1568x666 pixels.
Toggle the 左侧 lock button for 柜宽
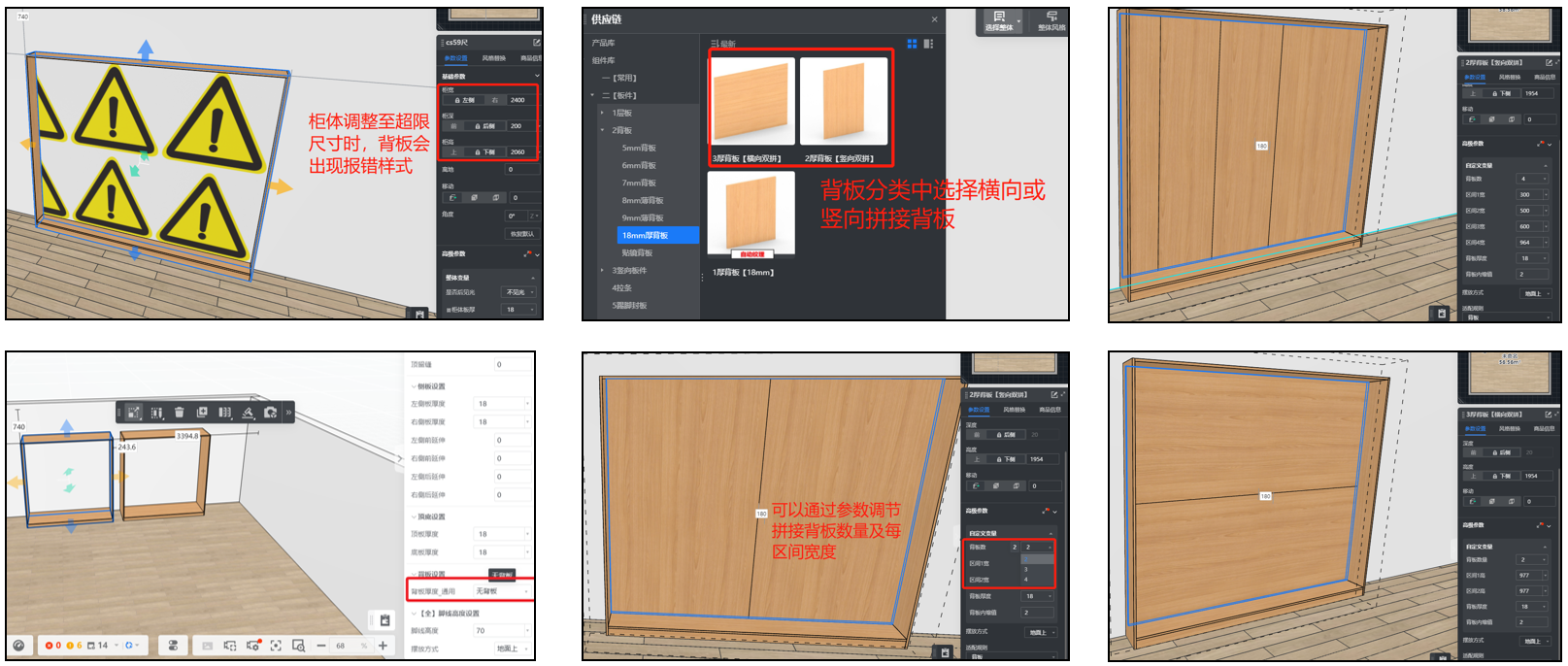tap(465, 100)
